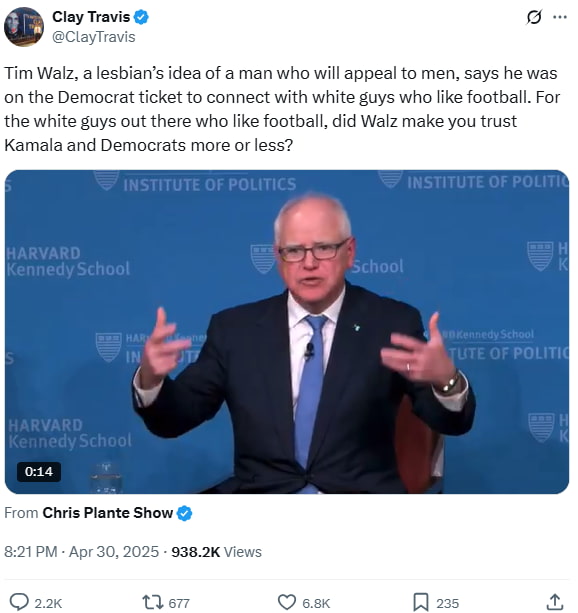578x613 pixels.
Task: Open the @ClayTravis handle link
Action: click(93, 37)
